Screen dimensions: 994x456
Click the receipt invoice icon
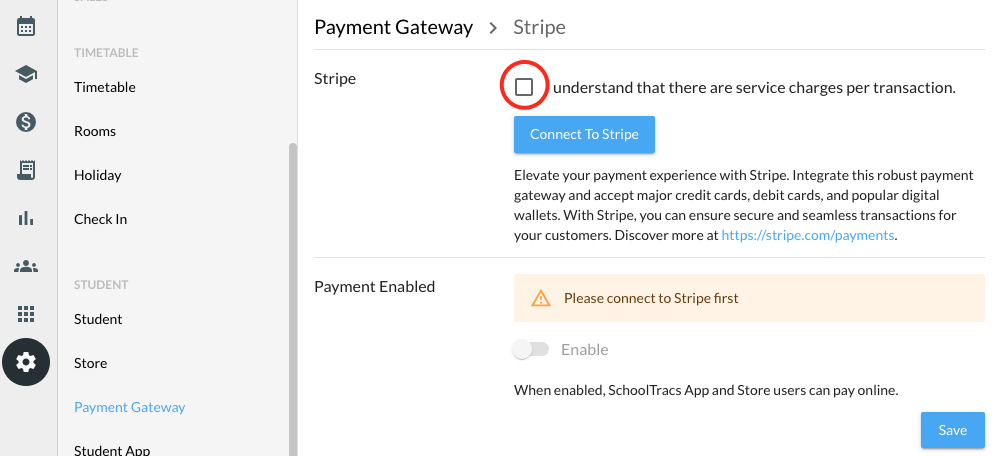[26, 170]
